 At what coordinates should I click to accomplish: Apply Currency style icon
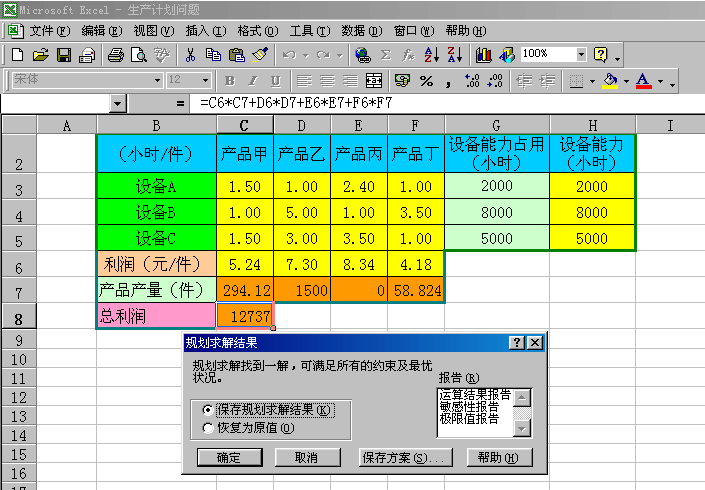pyautogui.click(x=402, y=81)
